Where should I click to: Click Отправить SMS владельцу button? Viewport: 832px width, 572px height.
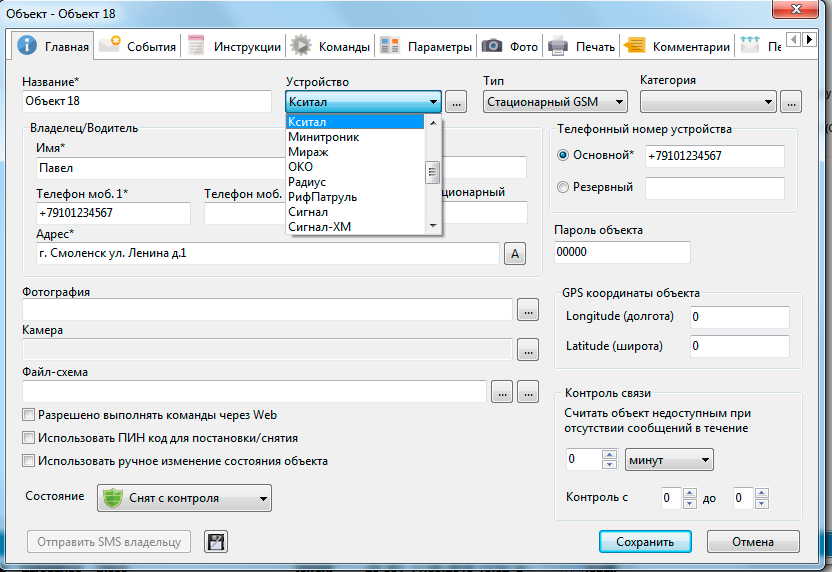coord(109,542)
